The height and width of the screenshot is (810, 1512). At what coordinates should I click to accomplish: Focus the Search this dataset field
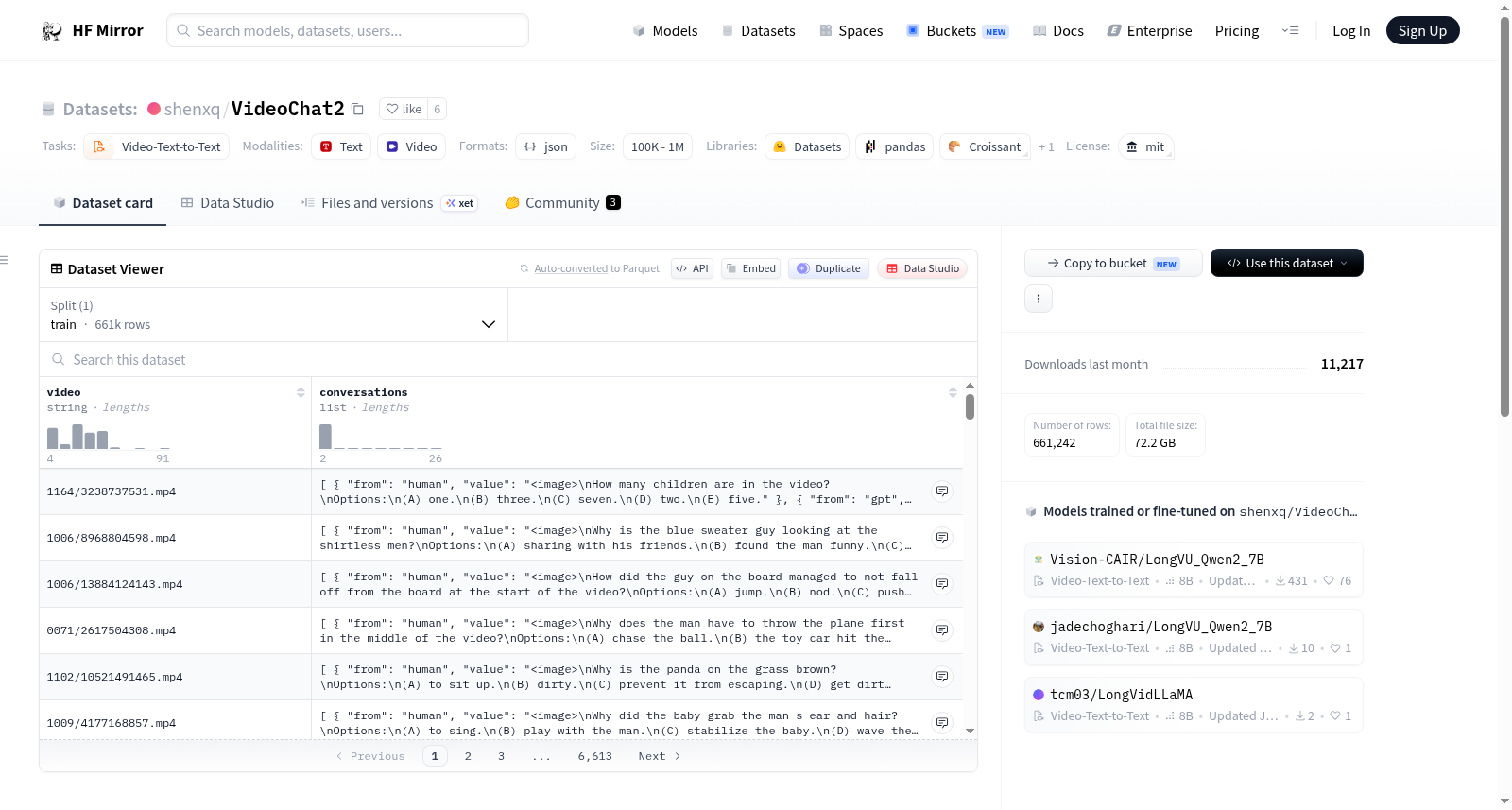click(x=508, y=359)
